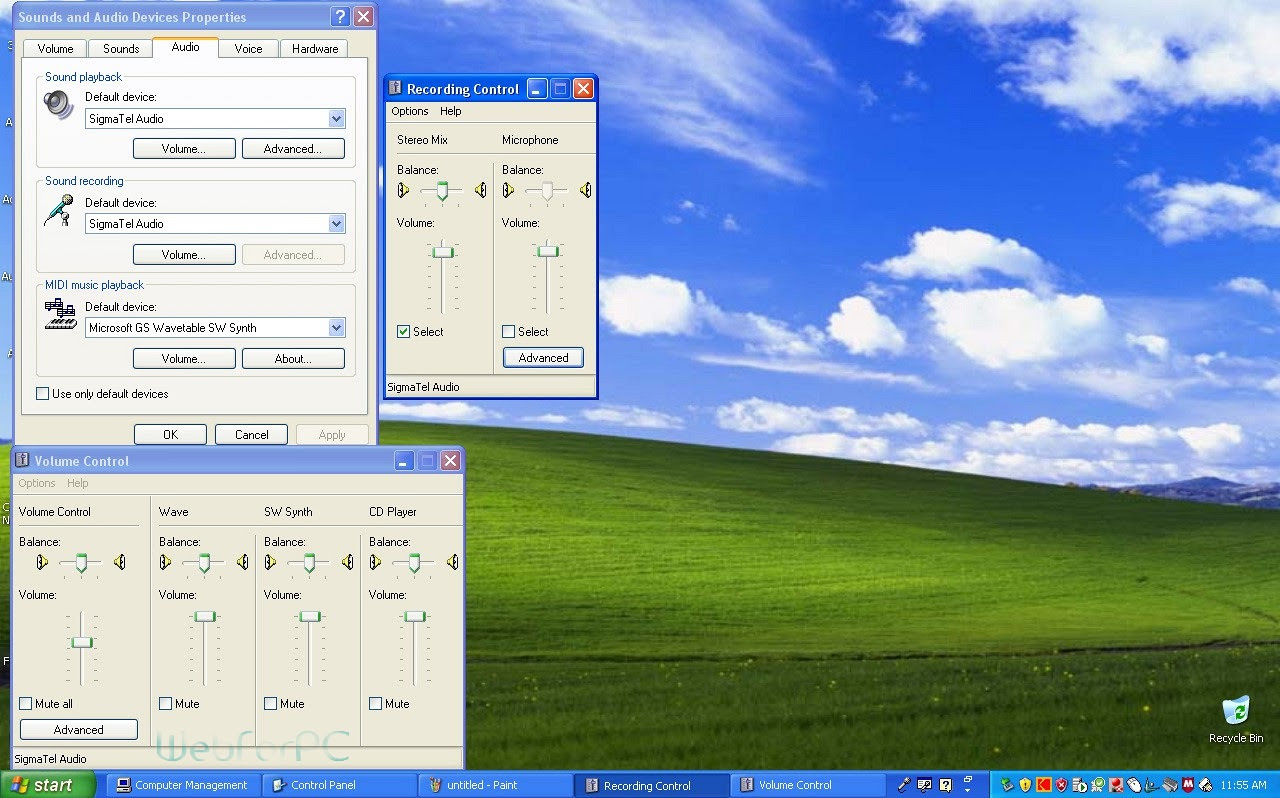Viewport: 1280px width, 798px height.
Task: Click Volume button under Sound recording
Action: coord(184,255)
